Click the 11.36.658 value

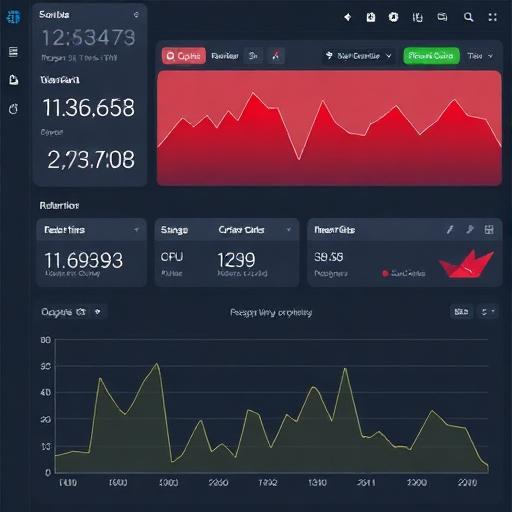tap(89, 108)
